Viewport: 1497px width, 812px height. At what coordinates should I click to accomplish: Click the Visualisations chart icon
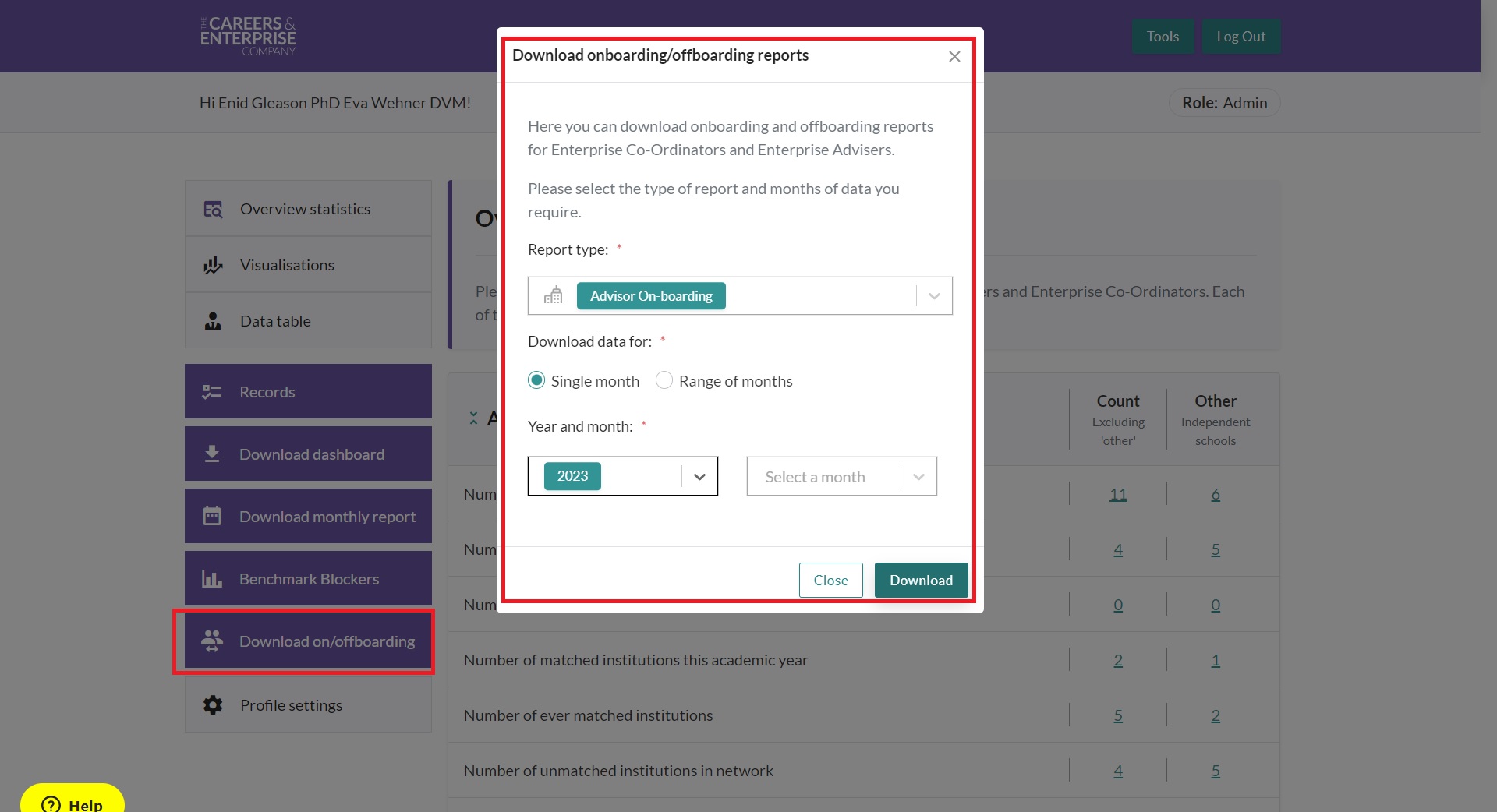(x=213, y=266)
